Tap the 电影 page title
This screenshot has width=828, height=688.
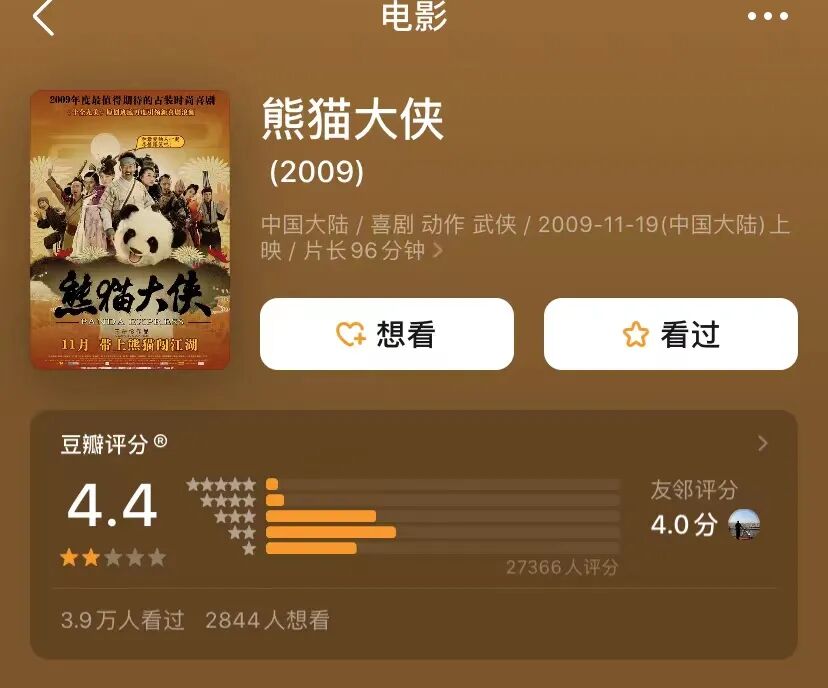(x=414, y=16)
